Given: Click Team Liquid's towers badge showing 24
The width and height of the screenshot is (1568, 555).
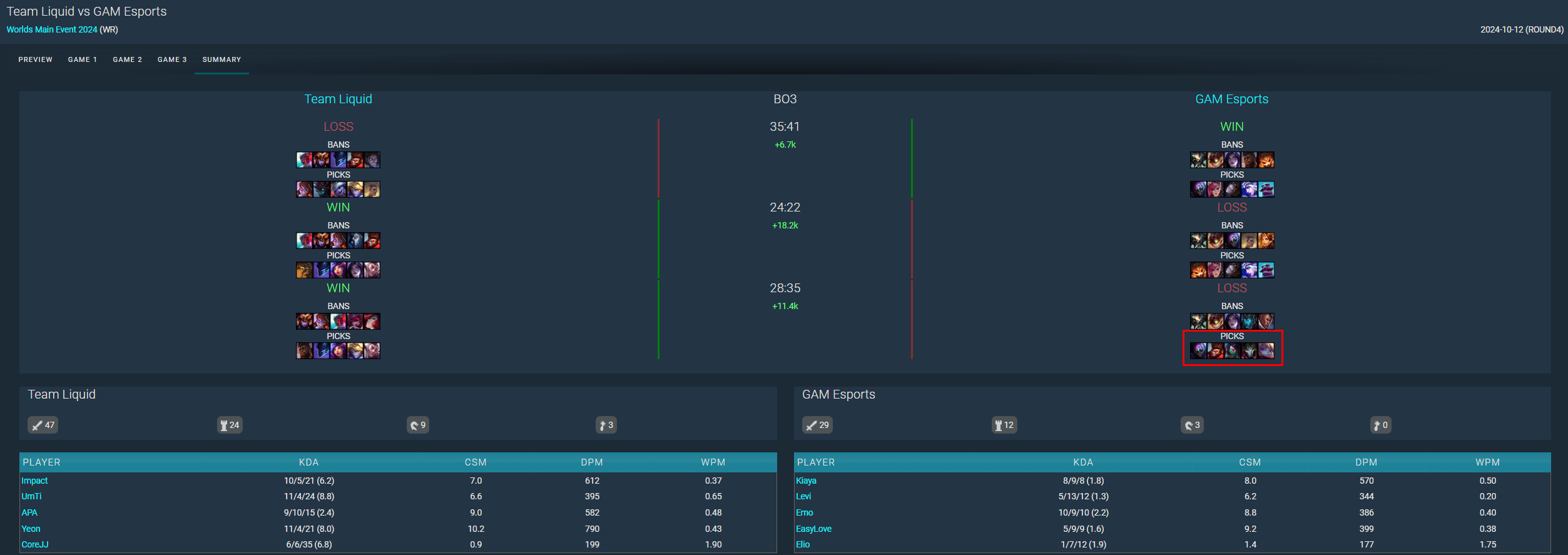Looking at the screenshot, I should tap(230, 425).
